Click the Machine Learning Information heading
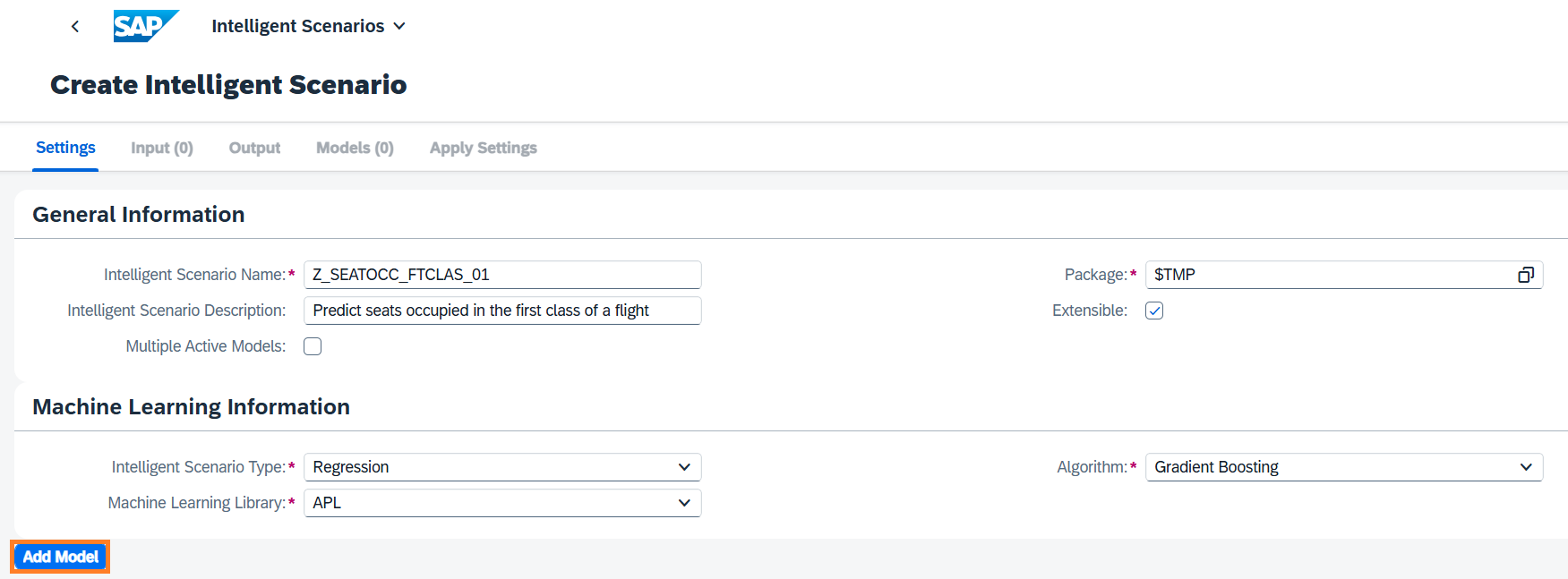Screen dimensions: 1568x579 (x=191, y=407)
